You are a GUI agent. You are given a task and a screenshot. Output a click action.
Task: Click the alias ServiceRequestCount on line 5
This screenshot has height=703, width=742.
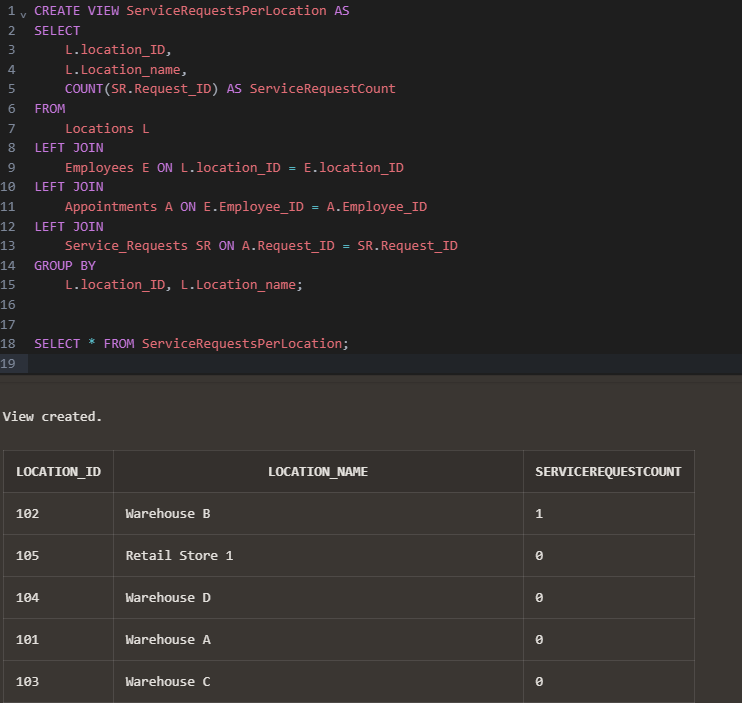tap(322, 89)
